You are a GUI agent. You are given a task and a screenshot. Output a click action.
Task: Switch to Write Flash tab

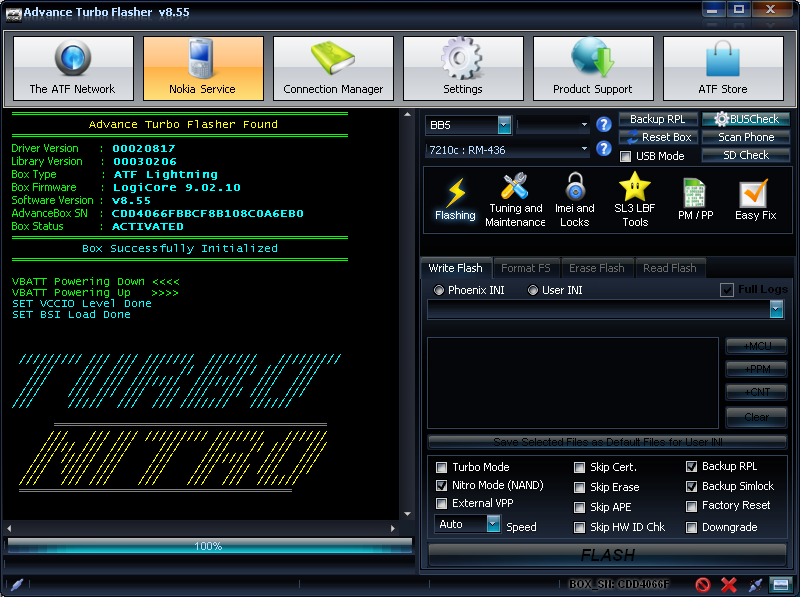click(456, 268)
